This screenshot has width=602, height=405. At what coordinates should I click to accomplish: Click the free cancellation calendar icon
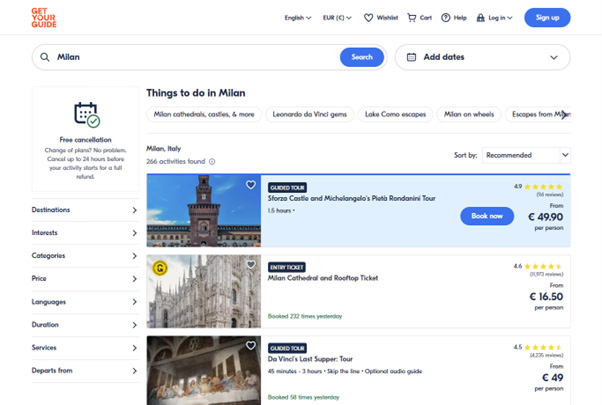(x=87, y=114)
